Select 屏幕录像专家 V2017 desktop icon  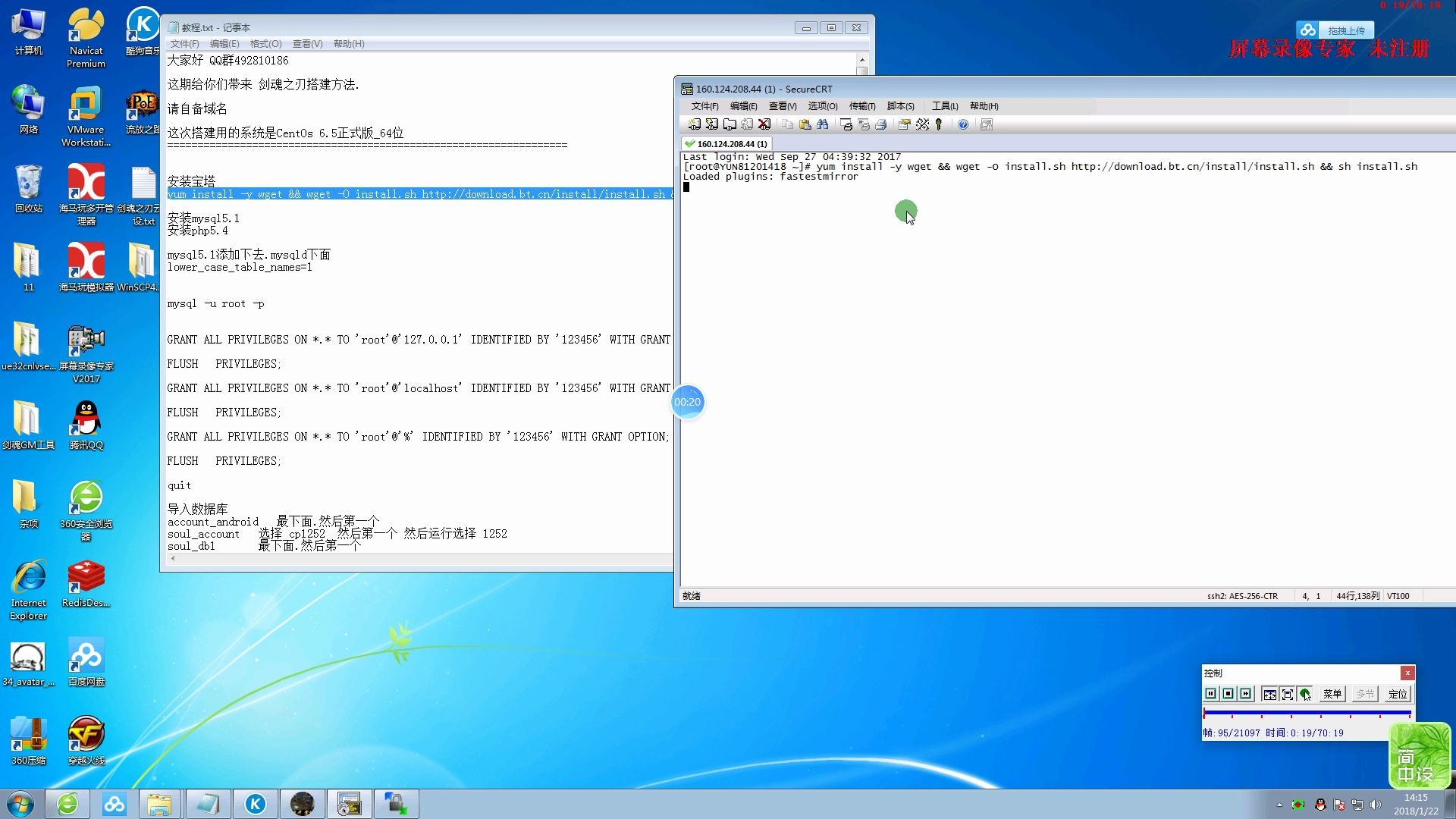pos(86,353)
